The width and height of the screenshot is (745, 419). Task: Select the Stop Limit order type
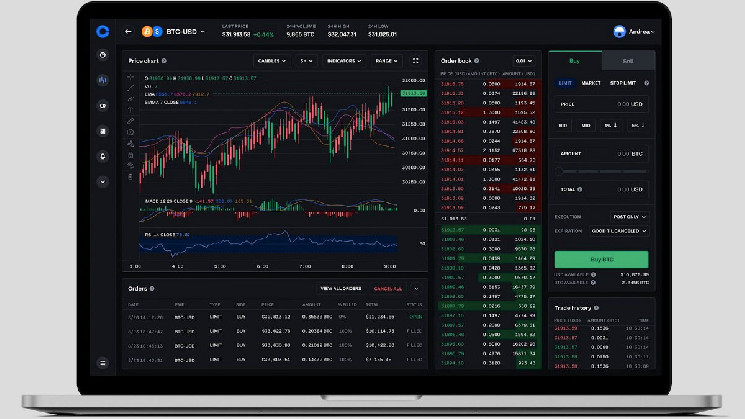(623, 83)
